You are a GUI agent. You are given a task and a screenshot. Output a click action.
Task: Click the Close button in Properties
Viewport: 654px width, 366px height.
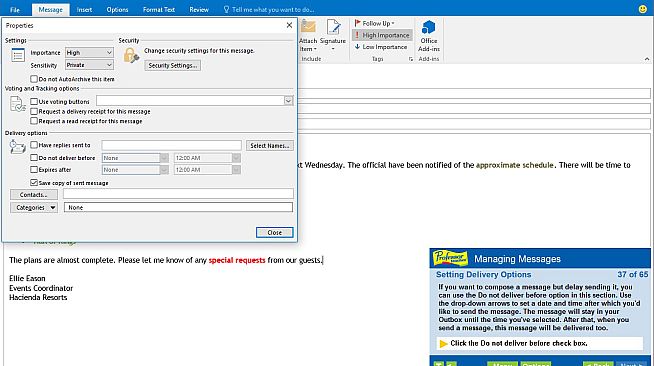274,233
